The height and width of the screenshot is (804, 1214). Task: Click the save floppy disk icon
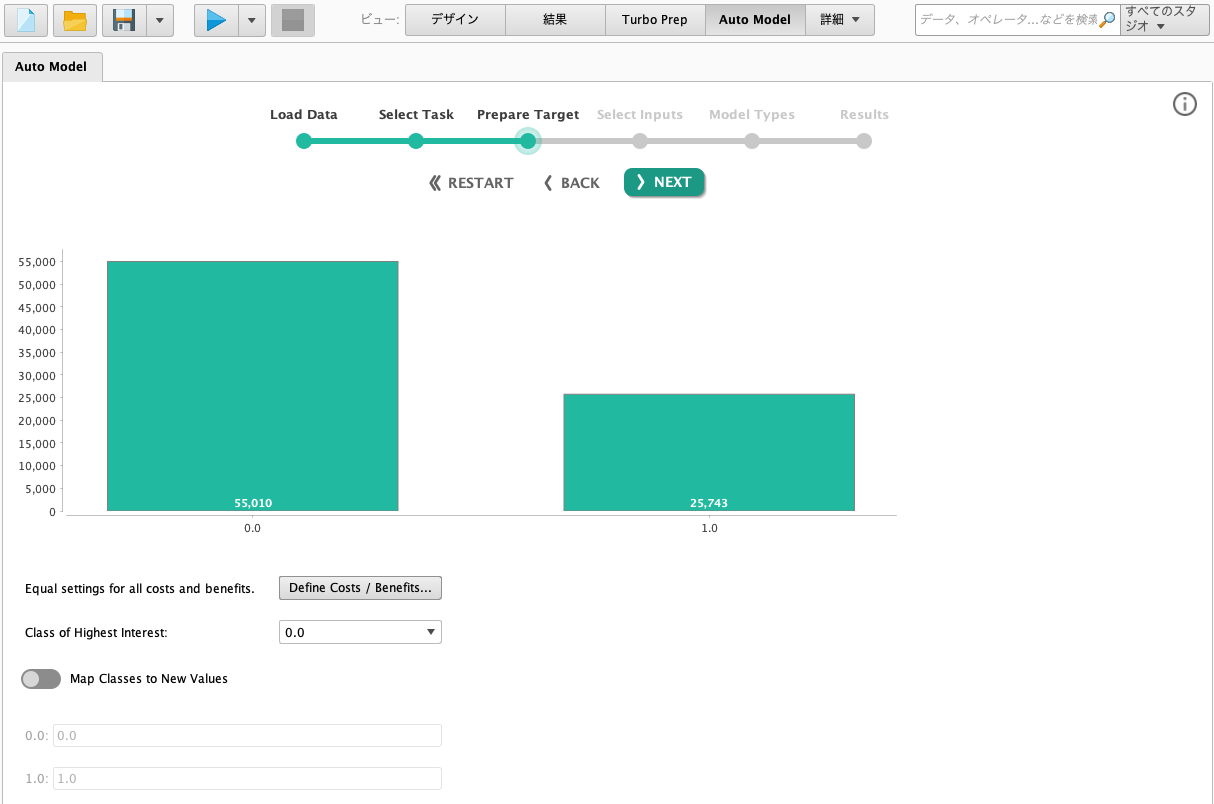(x=124, y=20)
